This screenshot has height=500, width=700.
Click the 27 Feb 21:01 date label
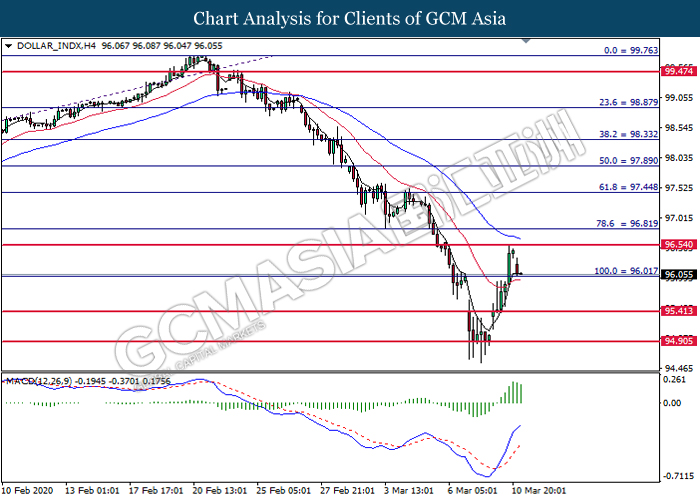tap(347, 490)
